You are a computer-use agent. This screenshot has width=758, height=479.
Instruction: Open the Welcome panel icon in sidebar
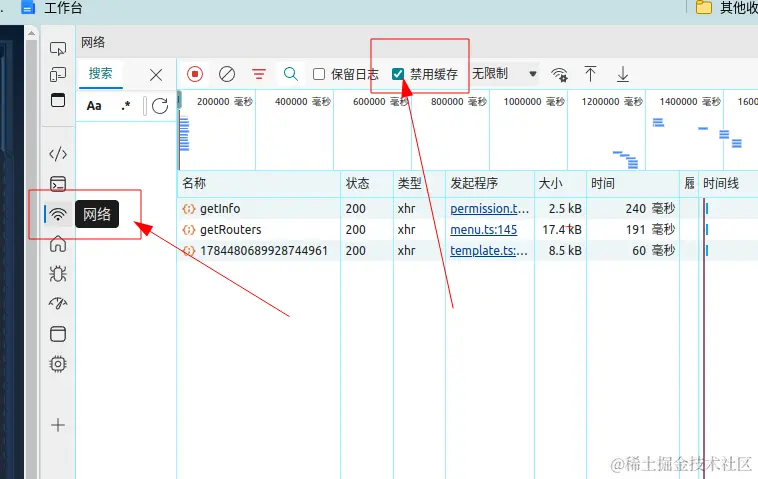coord(58,100)
